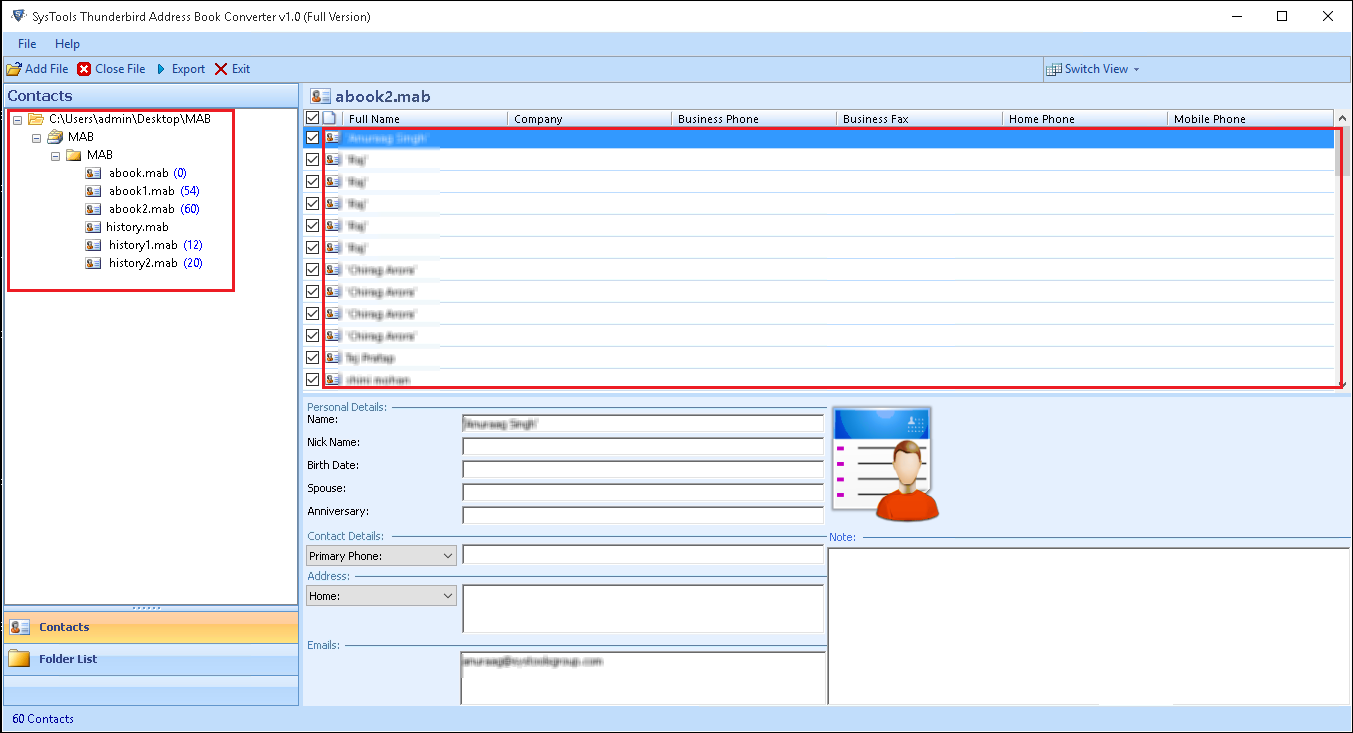1353x733 pixels.
Task: Click the Switch View grid icon
Action: [x=1054, y=69]
